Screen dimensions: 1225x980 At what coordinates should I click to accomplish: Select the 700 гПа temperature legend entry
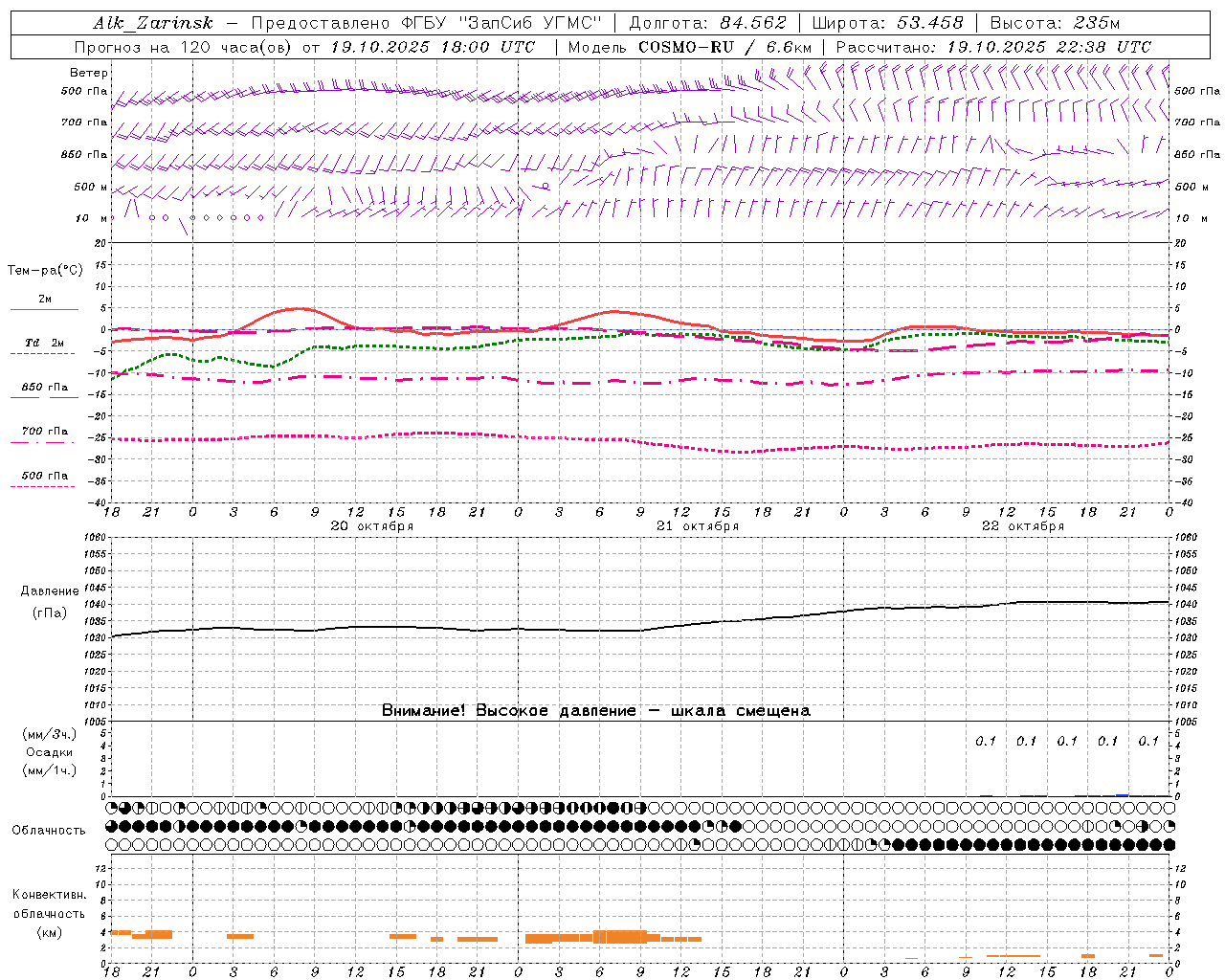(45, 432)
